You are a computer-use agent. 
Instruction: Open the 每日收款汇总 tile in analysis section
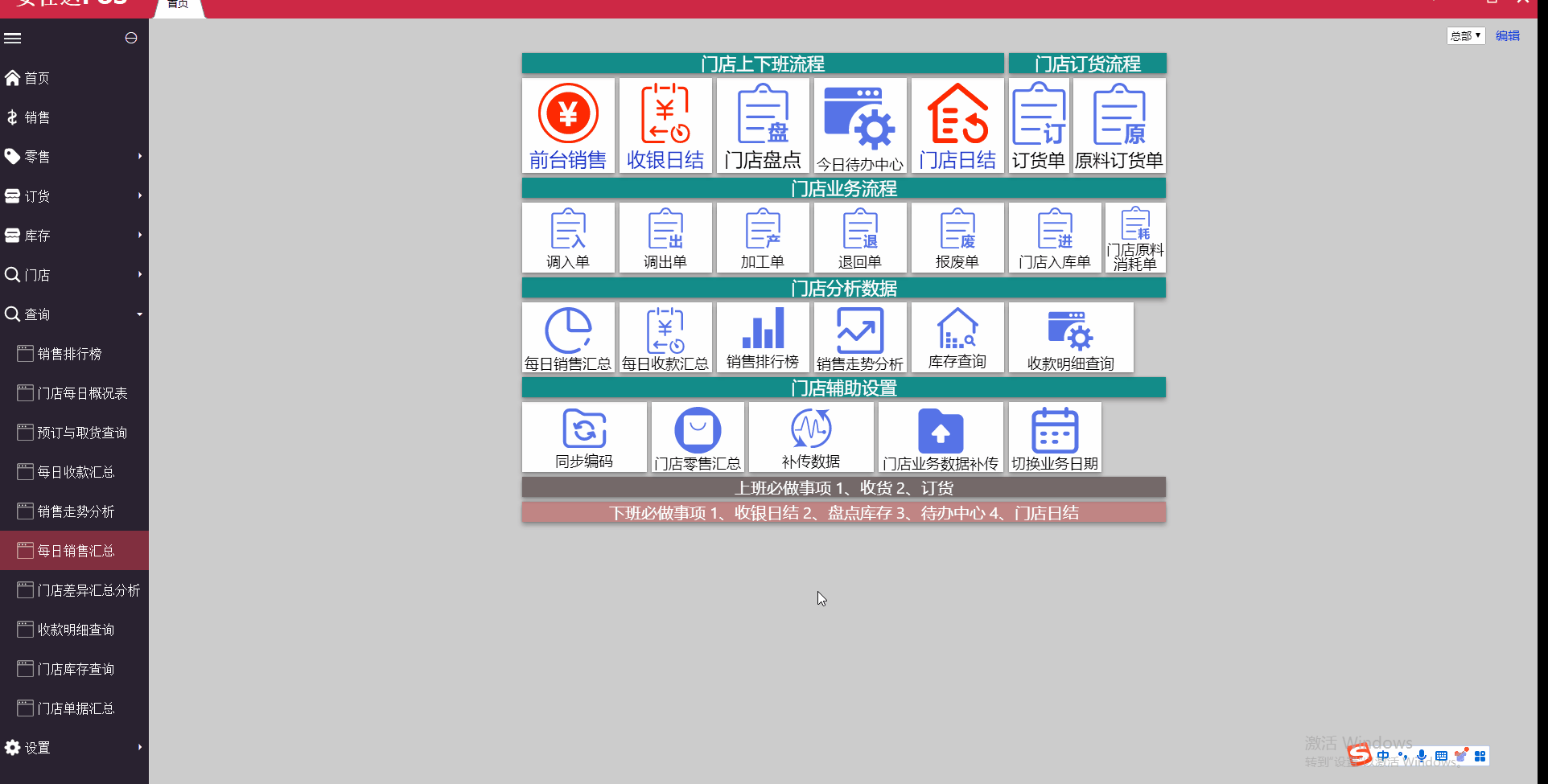[665, 338]
